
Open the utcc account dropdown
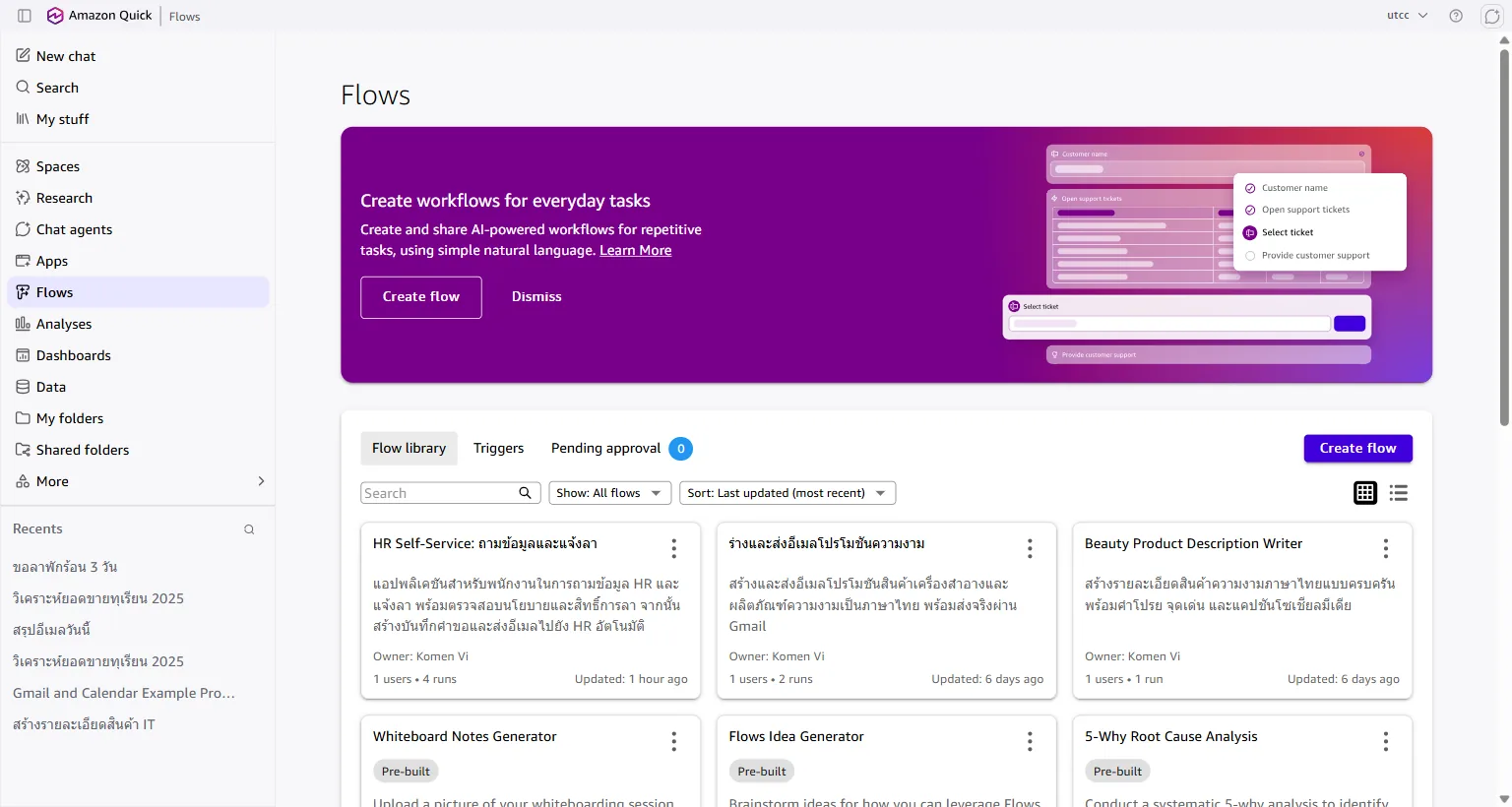pyautogui.click(x=1408, y=16)
